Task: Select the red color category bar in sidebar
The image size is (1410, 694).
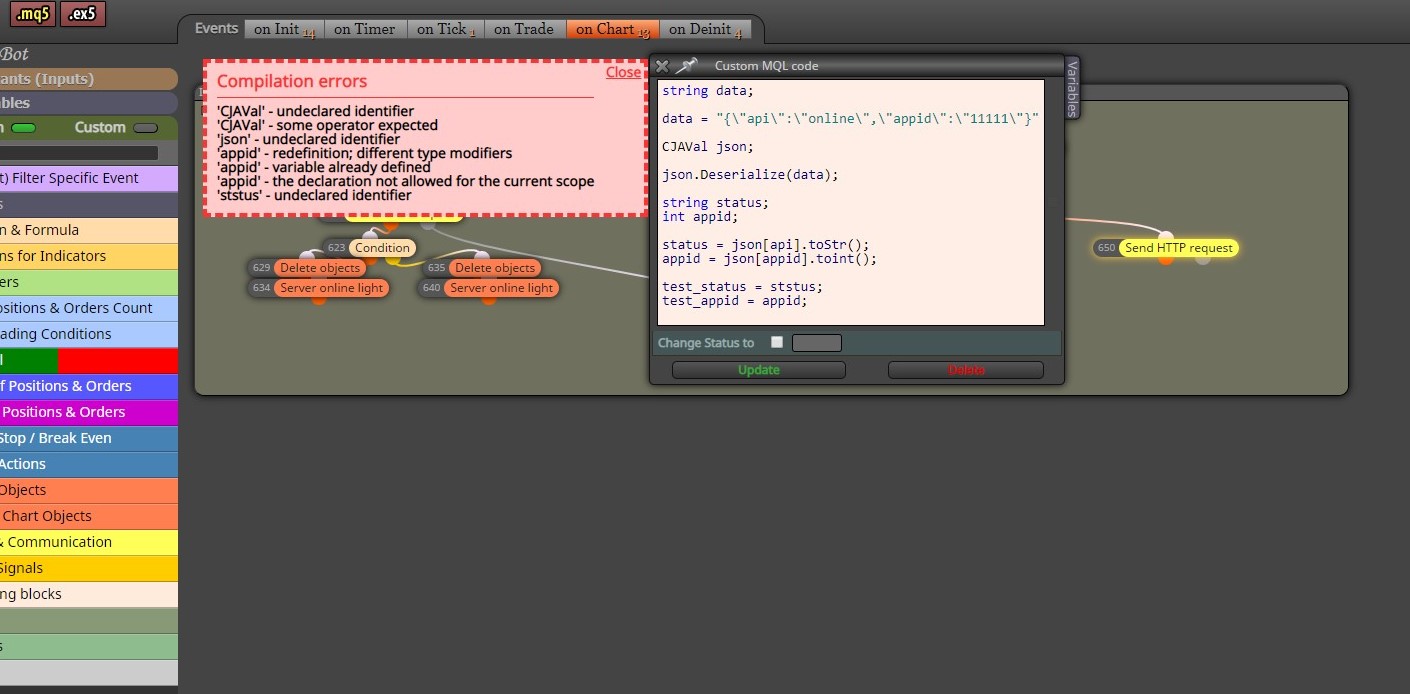Action: tap(118, 360)
